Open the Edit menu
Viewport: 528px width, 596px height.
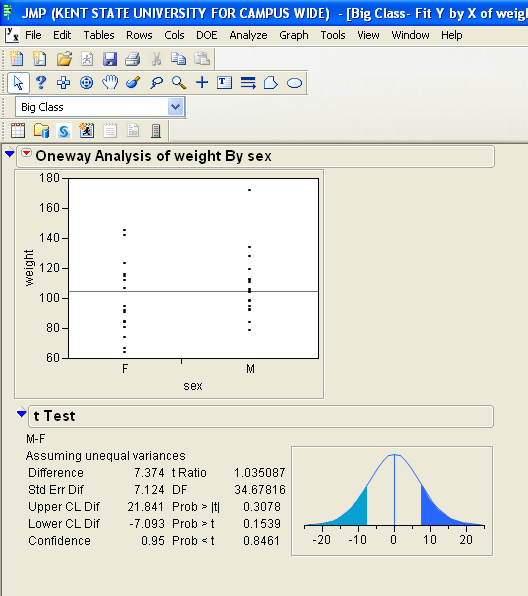pos(62,35)
